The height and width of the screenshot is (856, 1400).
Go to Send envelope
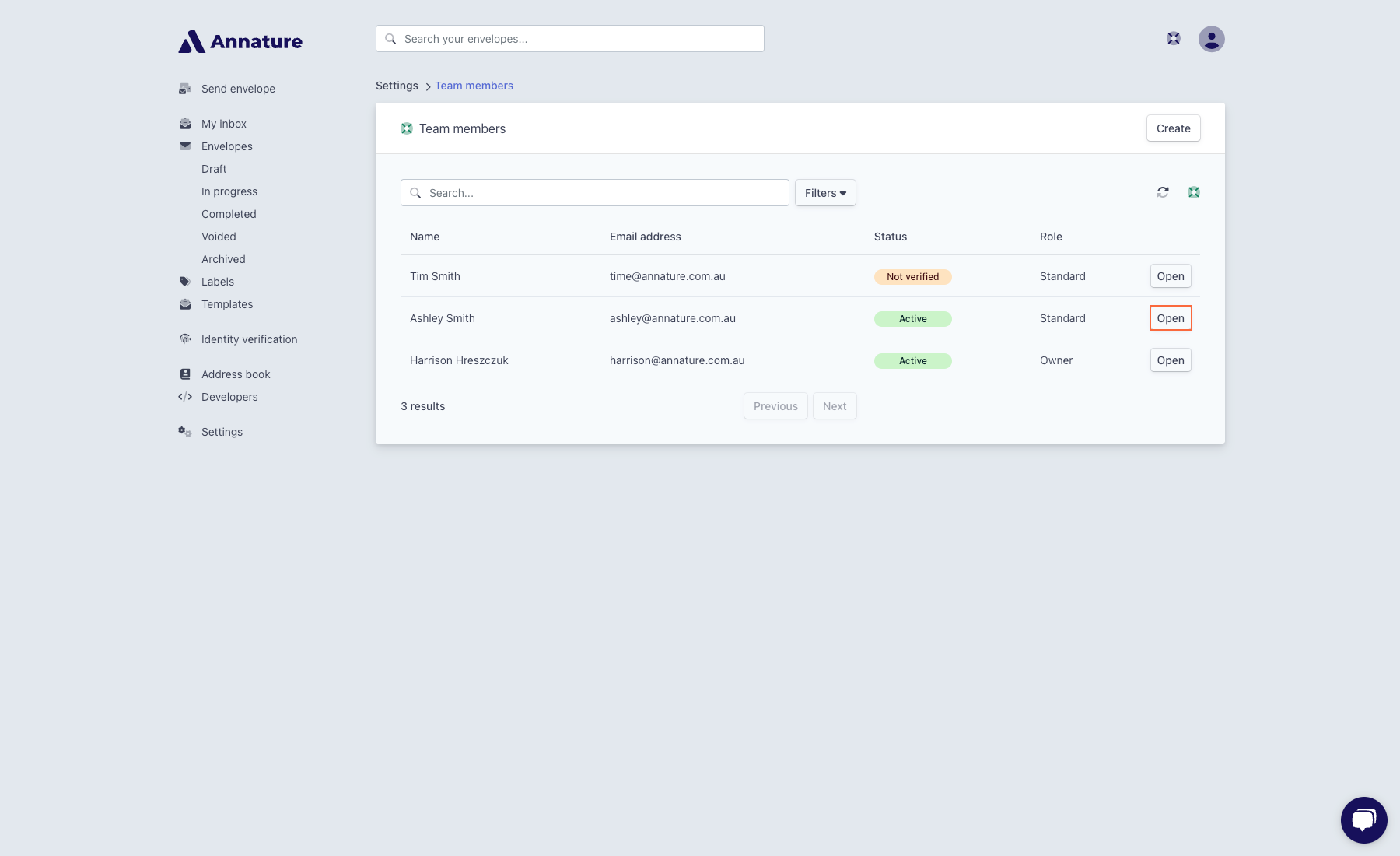[238, 89]
